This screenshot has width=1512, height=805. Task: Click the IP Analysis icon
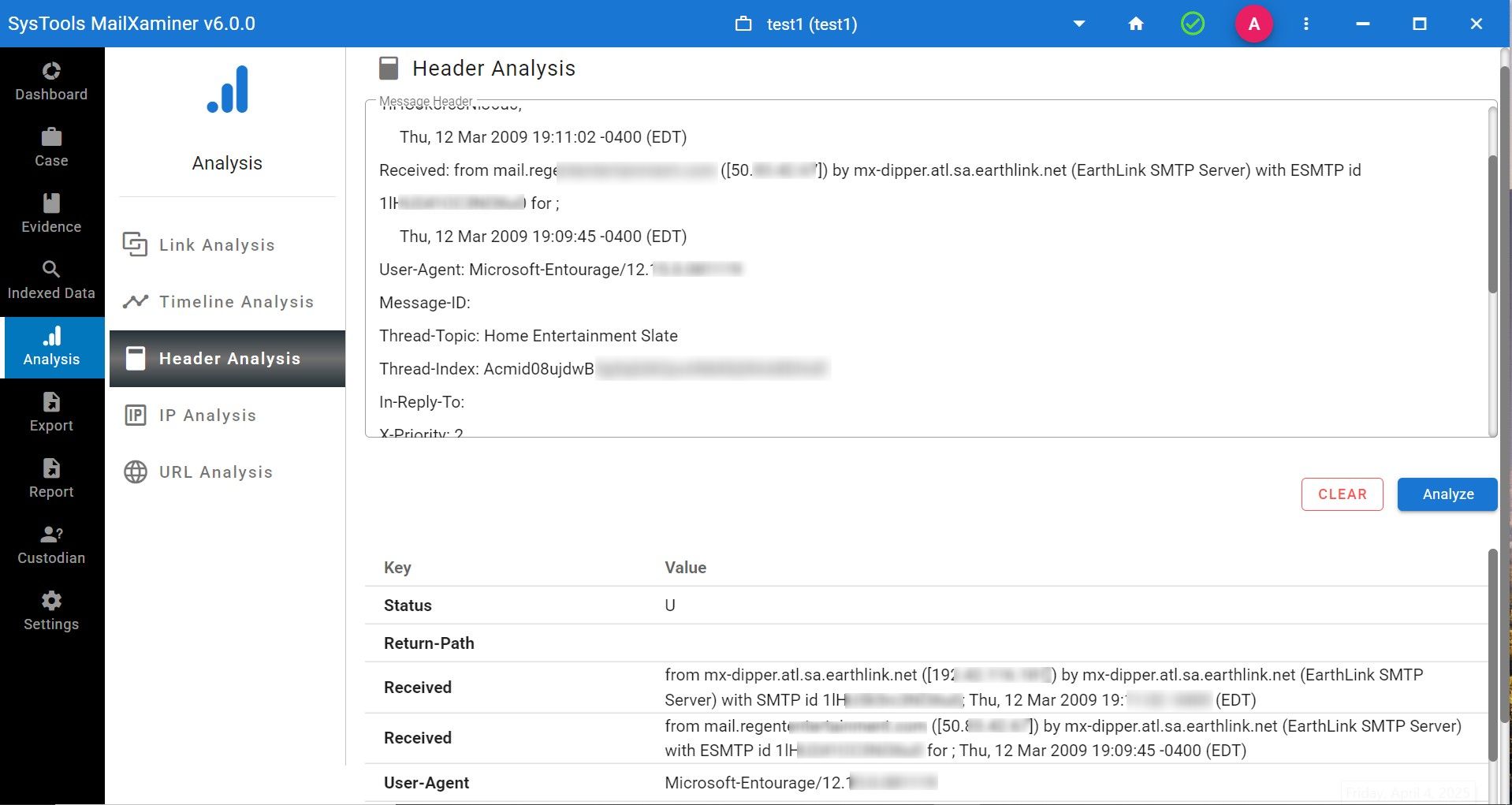tap(136, 416)
